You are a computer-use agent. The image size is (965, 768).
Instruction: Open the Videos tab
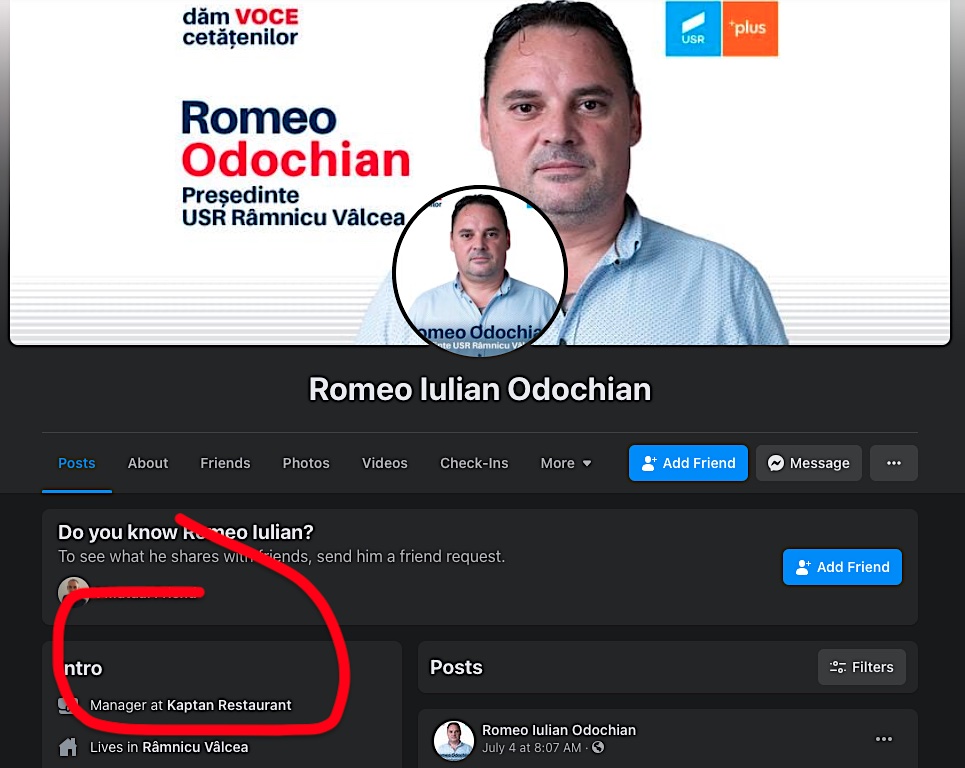(385, 463)
